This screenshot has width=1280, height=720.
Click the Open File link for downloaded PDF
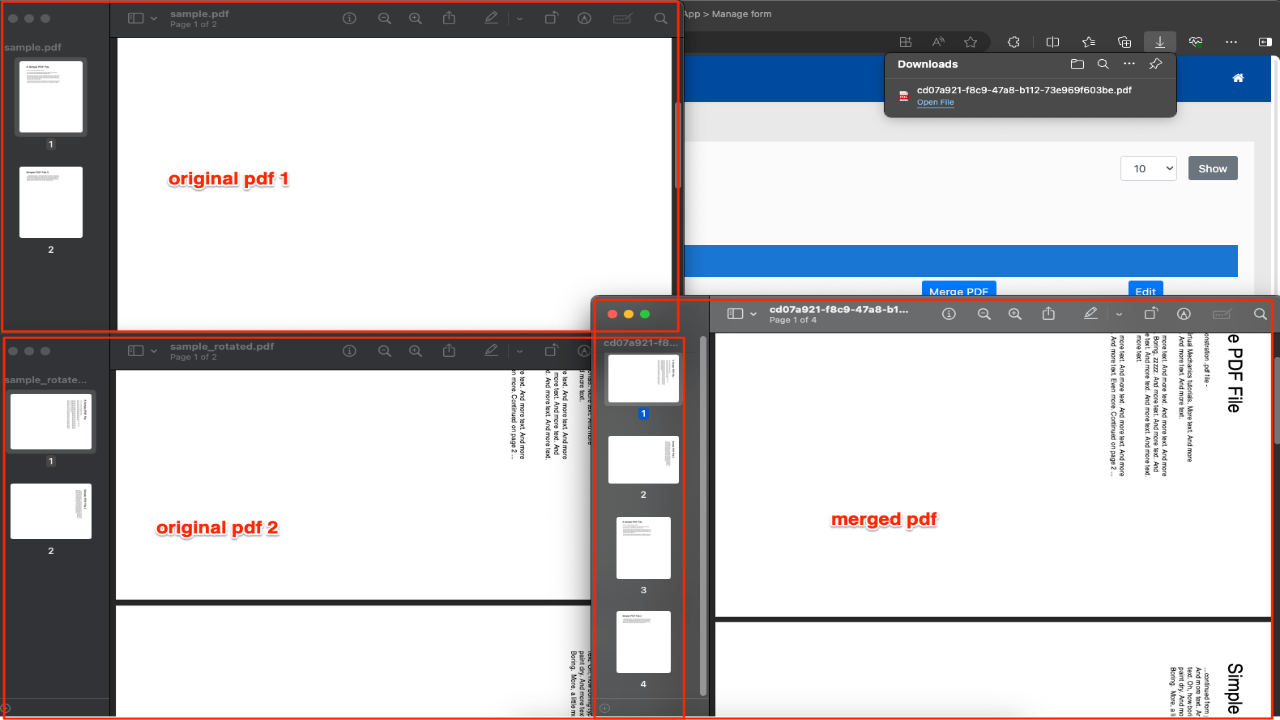click(x=935, y=102)
